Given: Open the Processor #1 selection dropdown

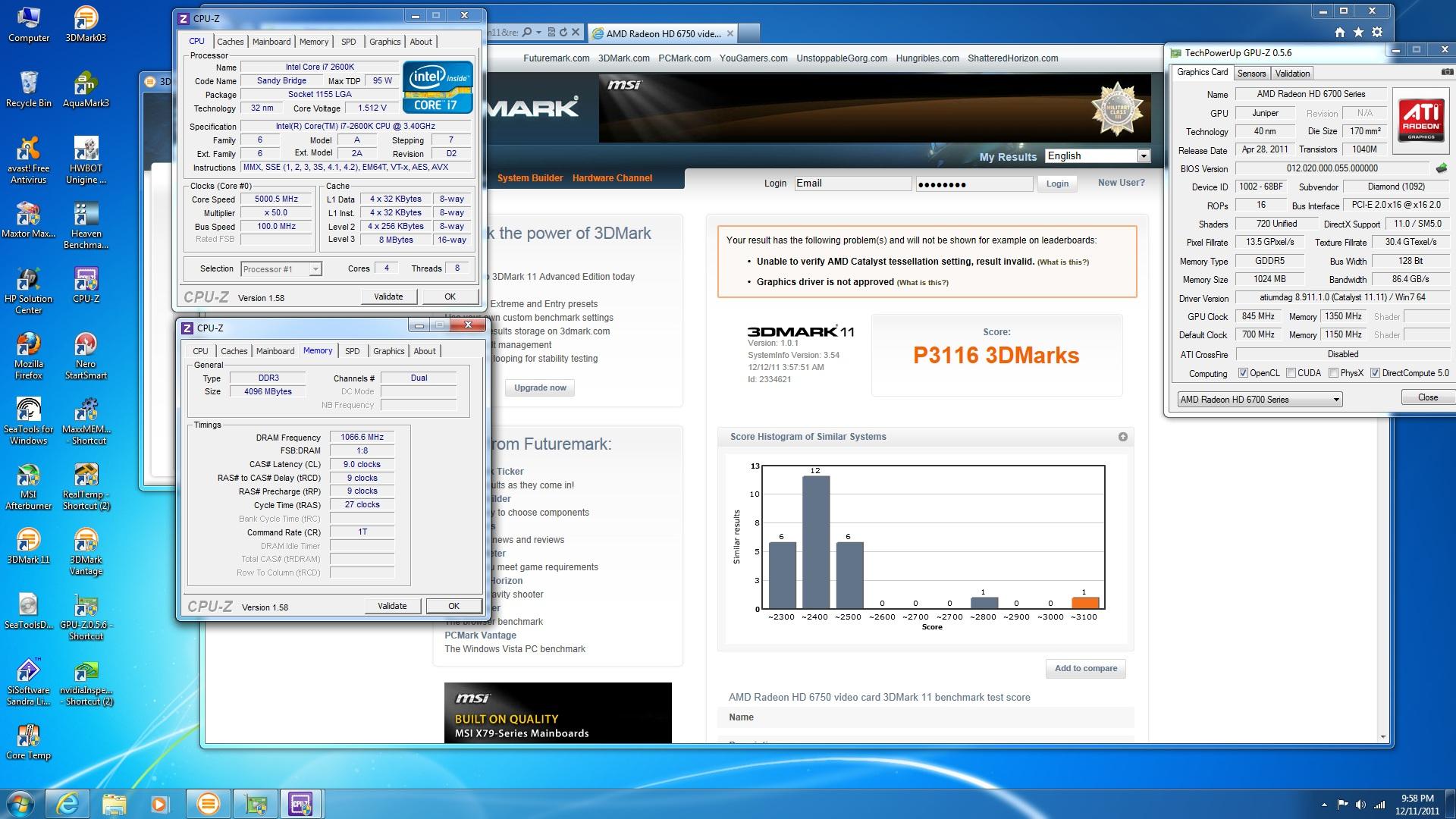Looking at the screenshot, I should click(281, 269).
